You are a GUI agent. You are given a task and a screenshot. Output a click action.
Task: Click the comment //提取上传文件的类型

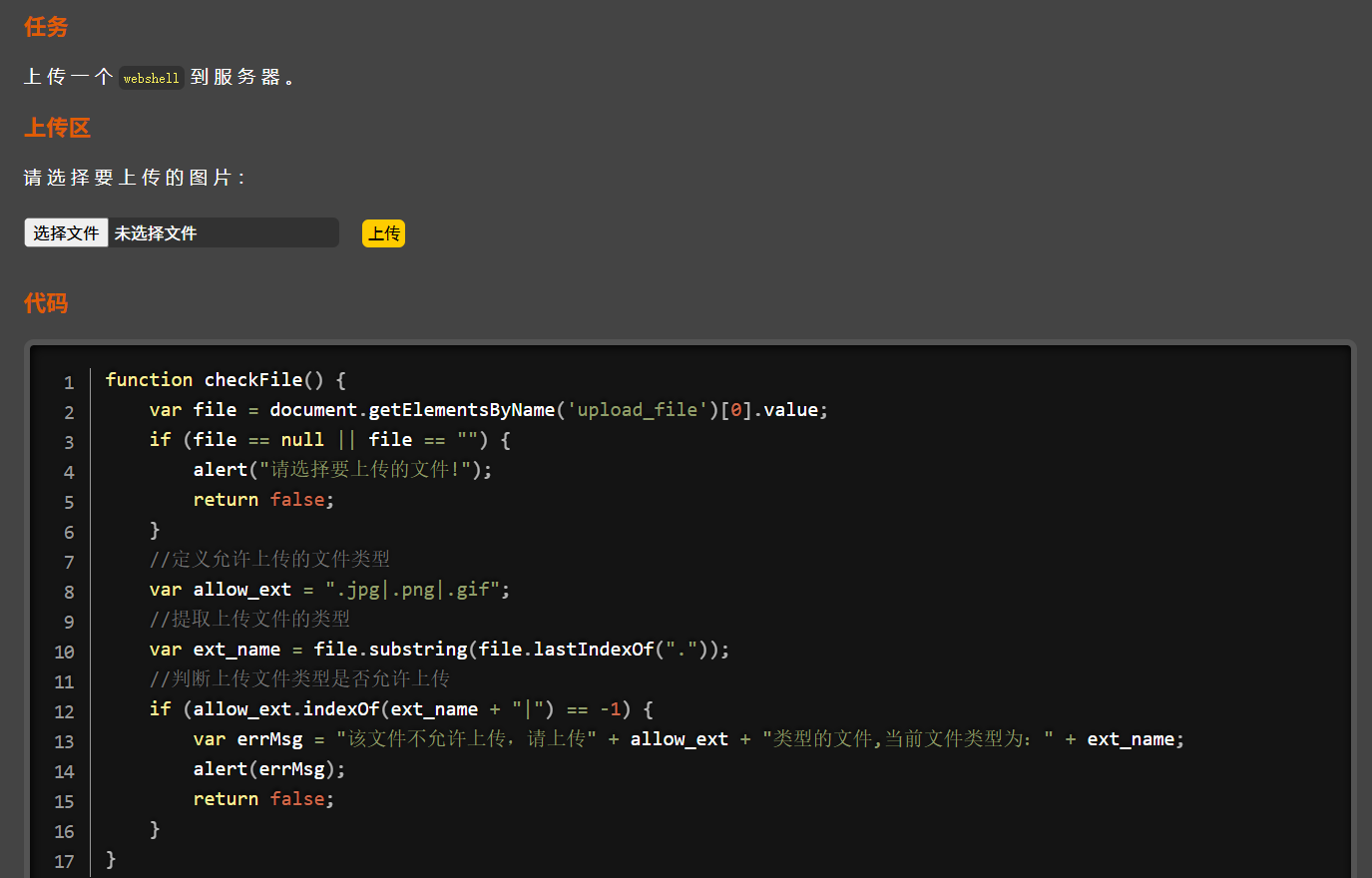[249, 620]
